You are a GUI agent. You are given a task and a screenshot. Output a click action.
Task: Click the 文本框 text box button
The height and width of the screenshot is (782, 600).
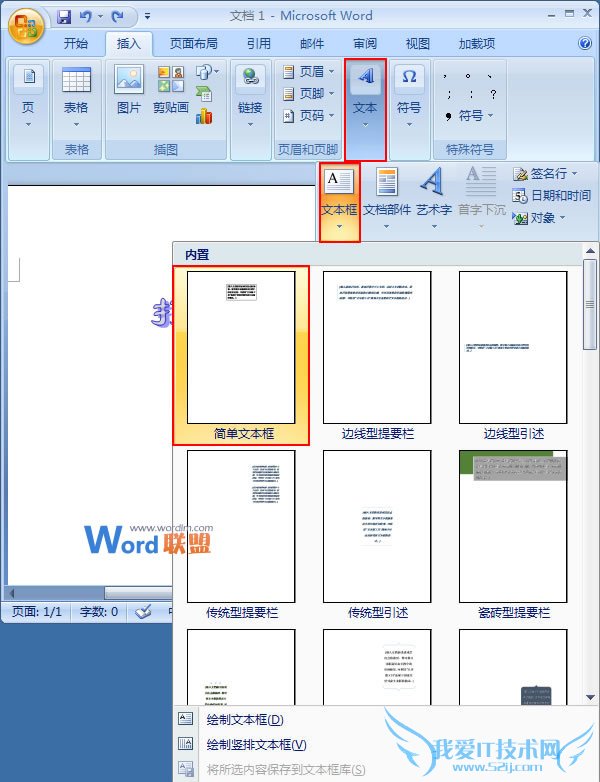tap(339, 202)
